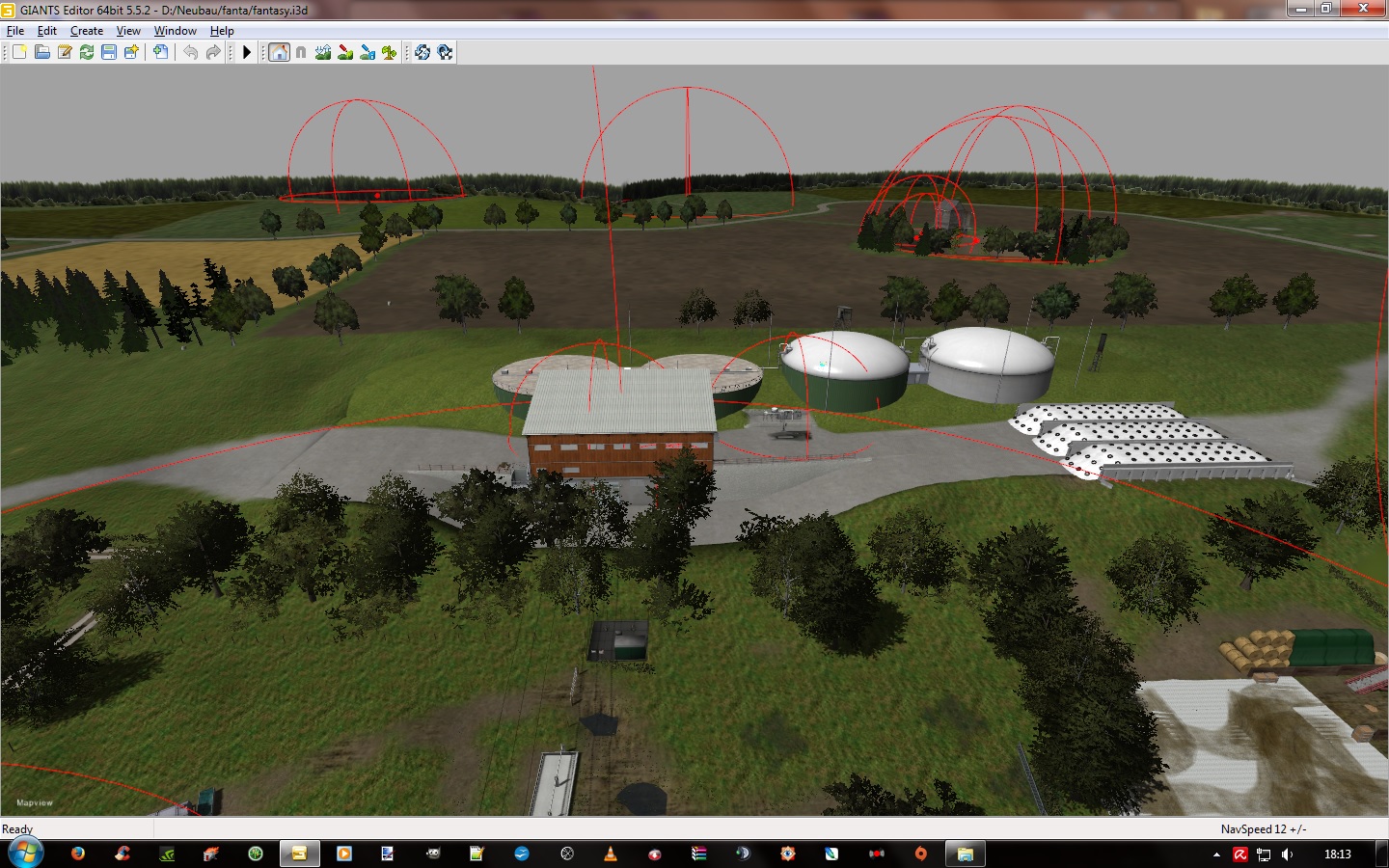Toggle the magnet snap tool
The width and height of the screenshot is (1389, 868).
[301, 52]
